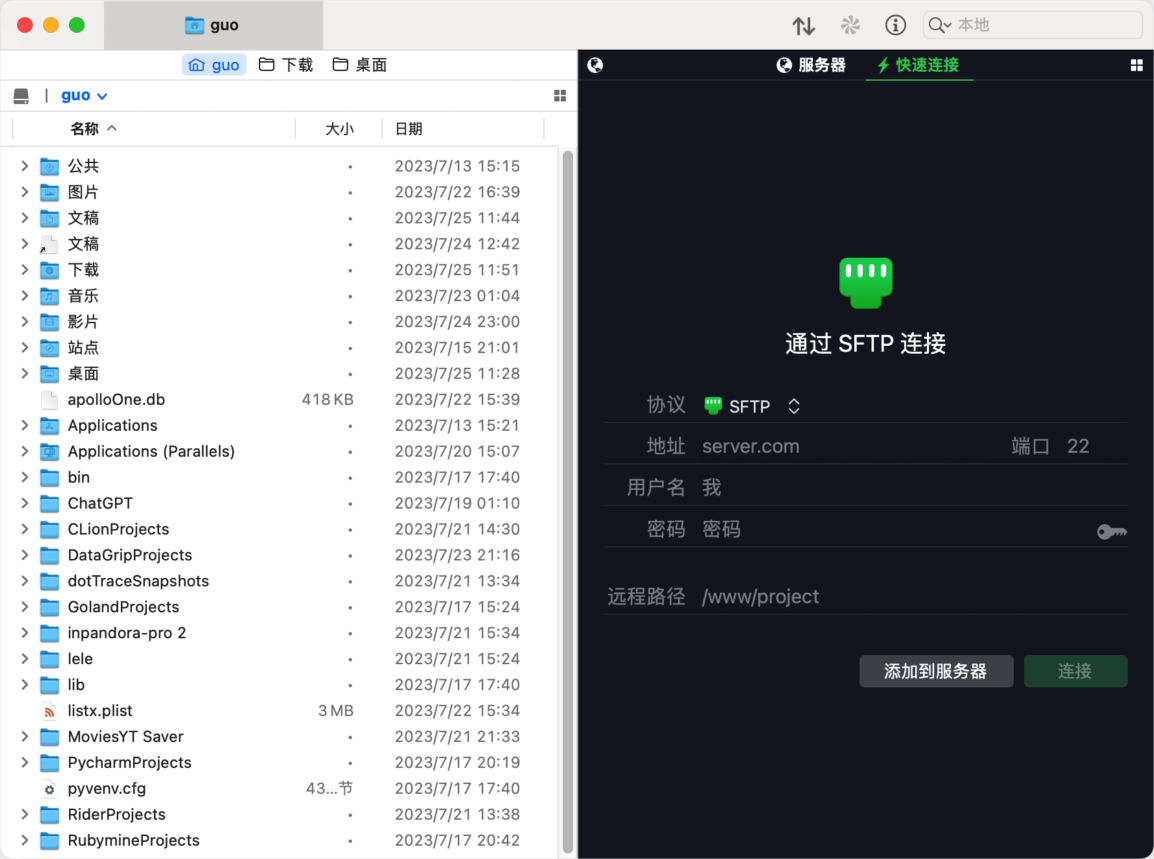Expand the lib folder
Screen dimensions: 1154x859
(24, 685)
